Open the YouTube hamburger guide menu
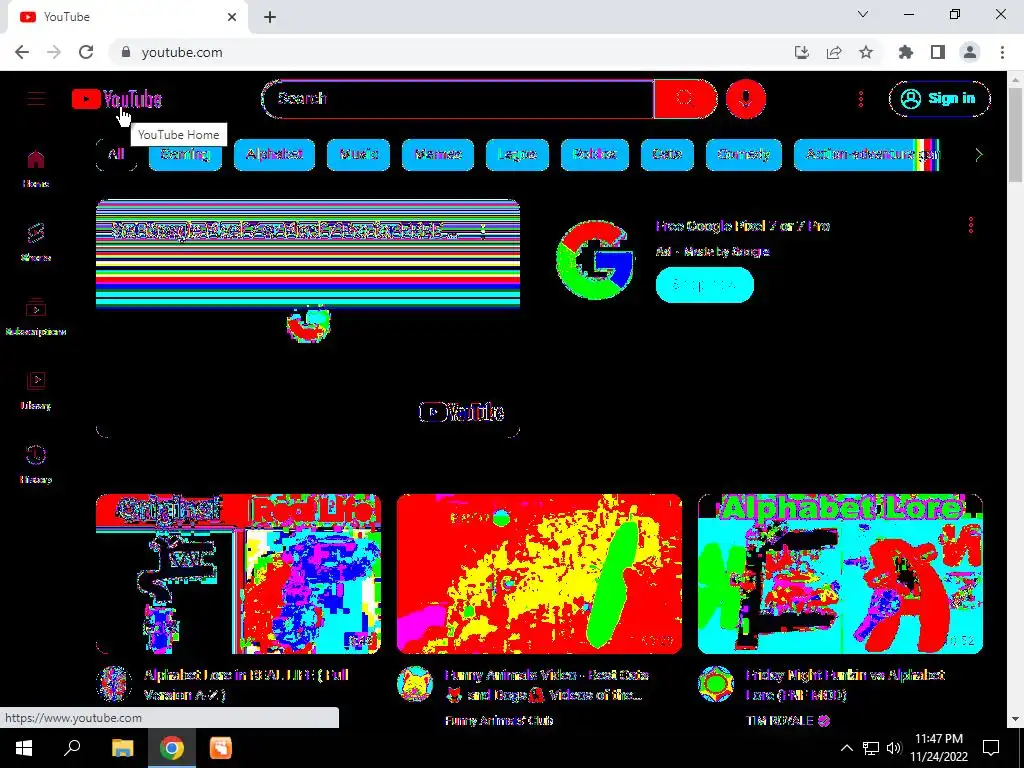The height and width of the screenshot is (768, 1024). point(36,99)
